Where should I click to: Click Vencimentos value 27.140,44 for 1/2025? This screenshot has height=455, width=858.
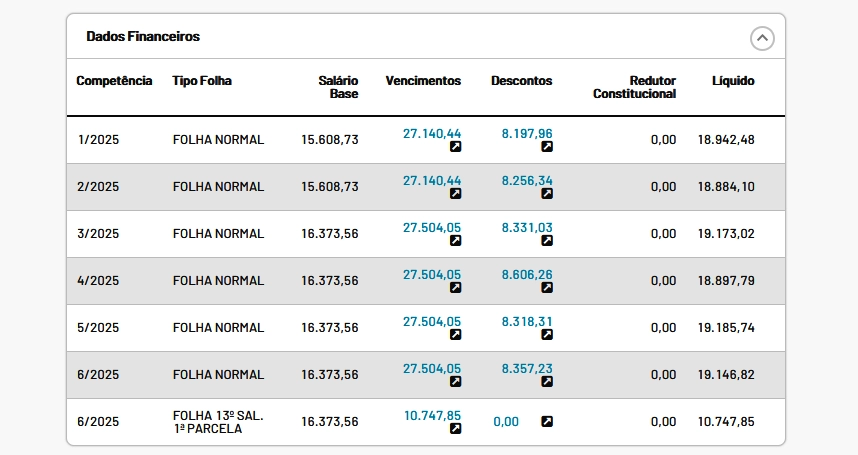[432, 133]
